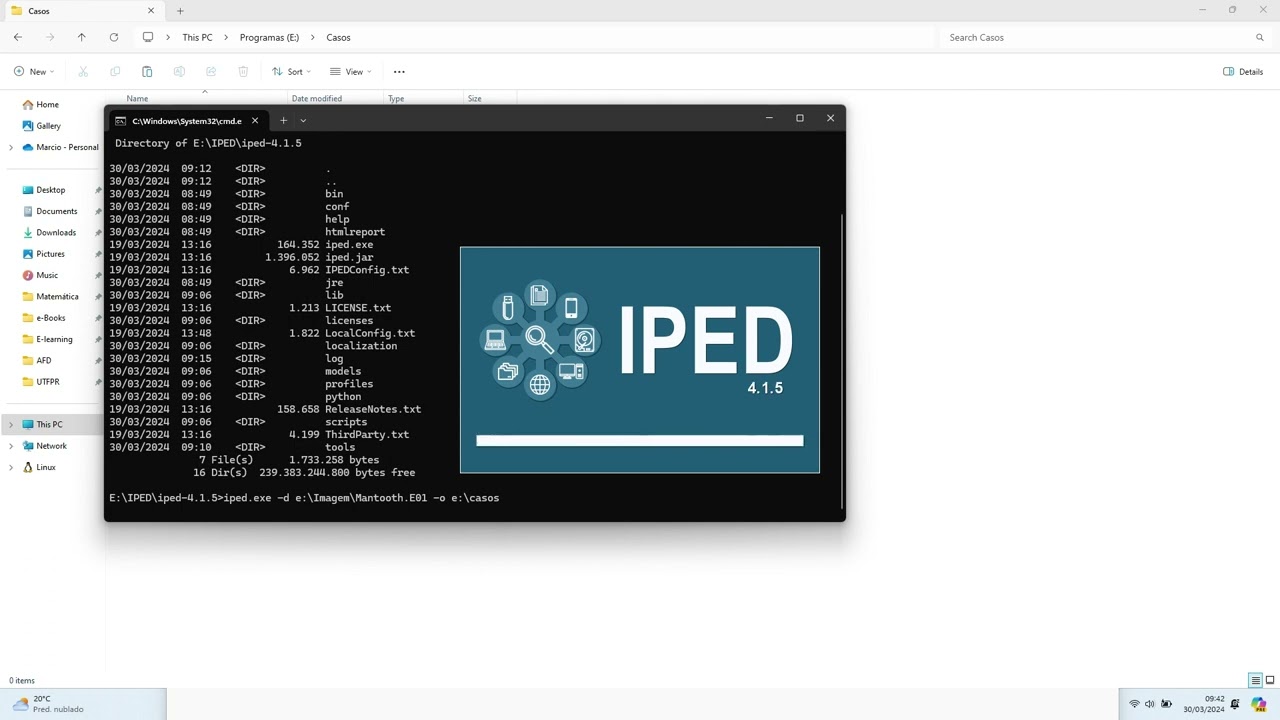Sort by the Name column header
The height and width of the screenshot is (720, 1280).
[137, 99]
